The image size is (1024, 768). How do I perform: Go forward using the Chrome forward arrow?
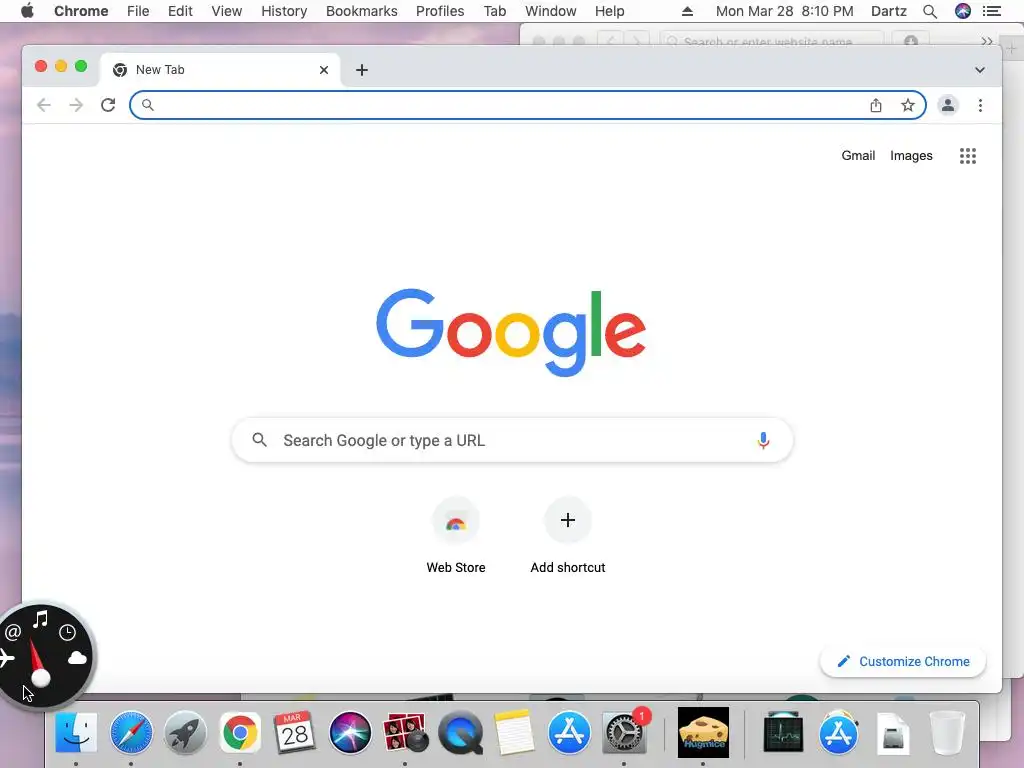76,105
